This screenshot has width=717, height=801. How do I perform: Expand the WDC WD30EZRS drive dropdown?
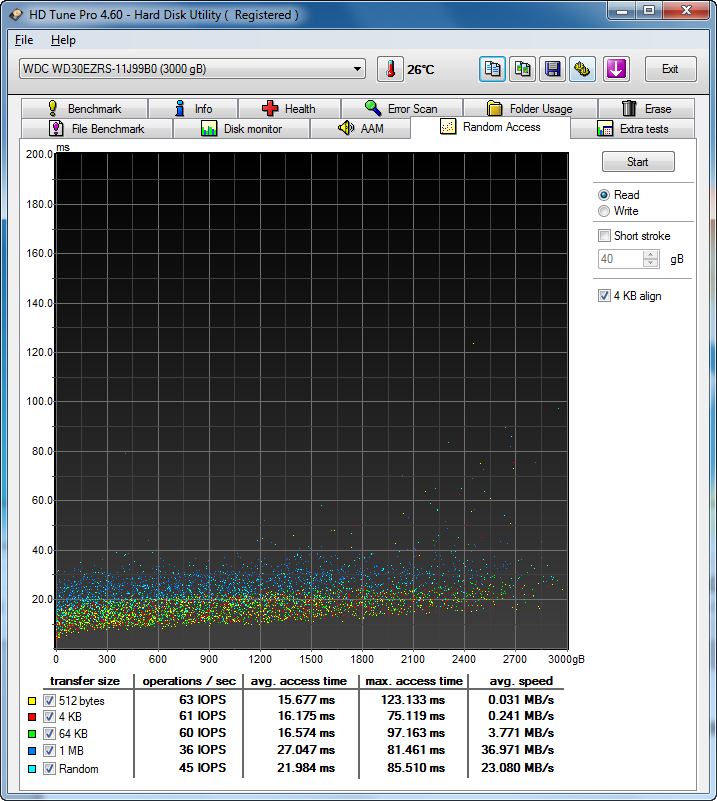358,69
